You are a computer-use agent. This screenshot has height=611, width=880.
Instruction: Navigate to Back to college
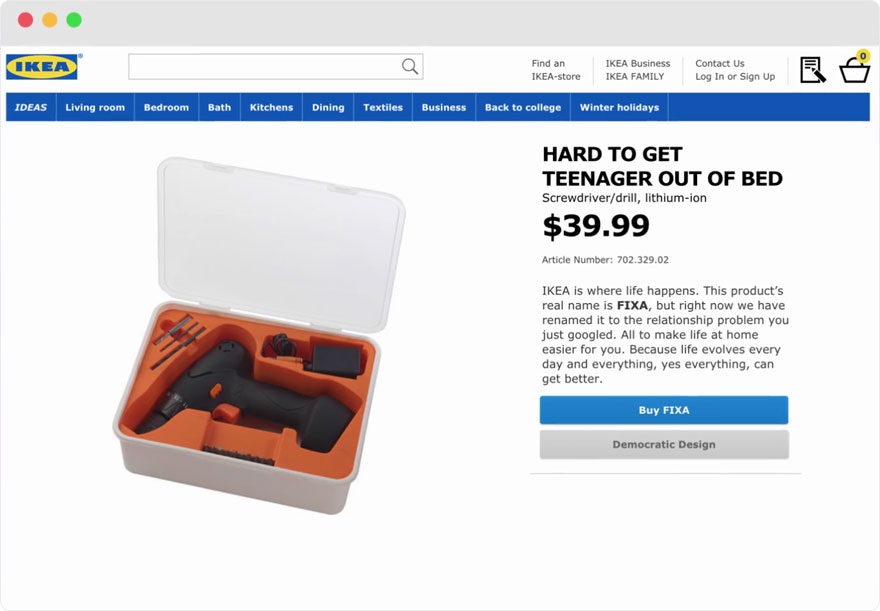coord(523,107)
